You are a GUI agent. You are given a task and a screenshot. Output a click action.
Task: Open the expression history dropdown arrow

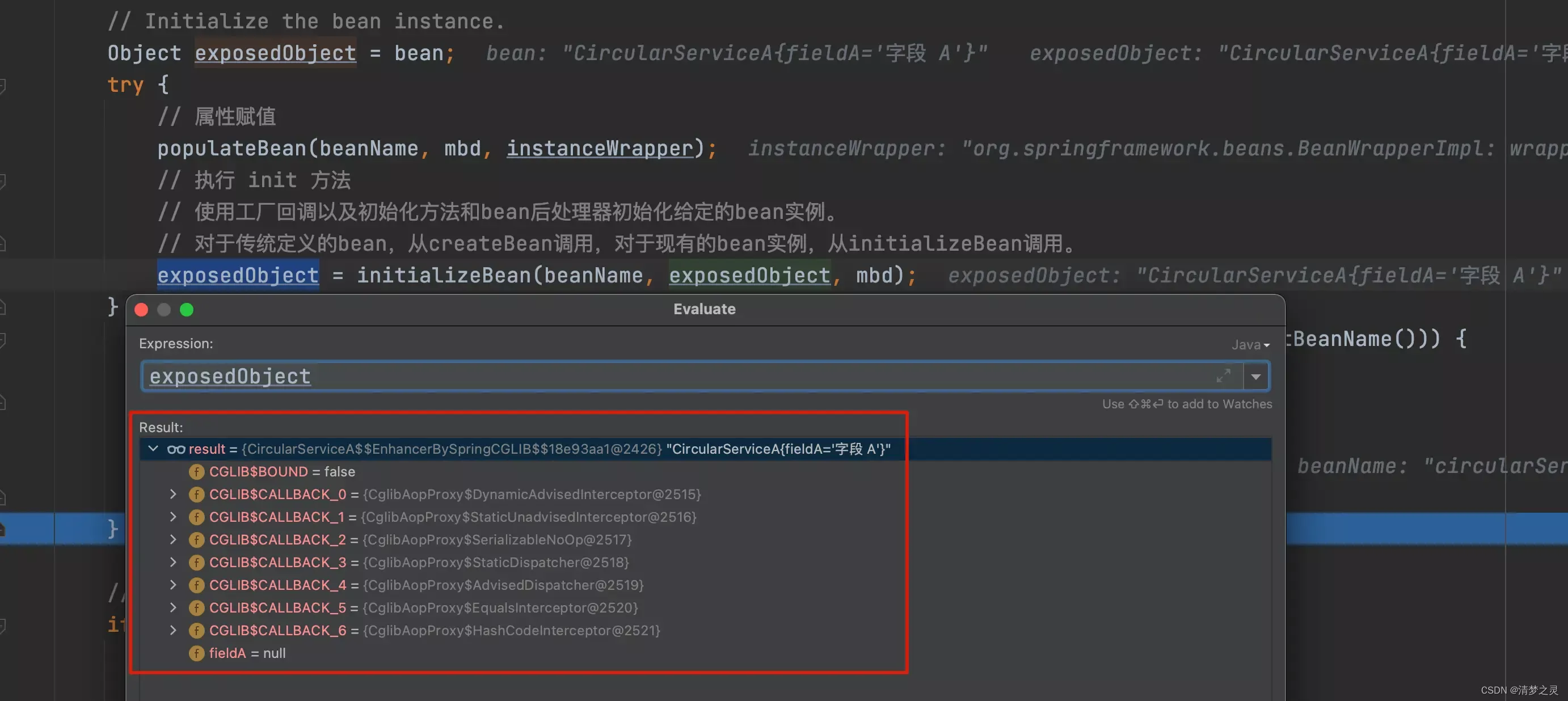pyautogui.click(x=1256, y=377)
